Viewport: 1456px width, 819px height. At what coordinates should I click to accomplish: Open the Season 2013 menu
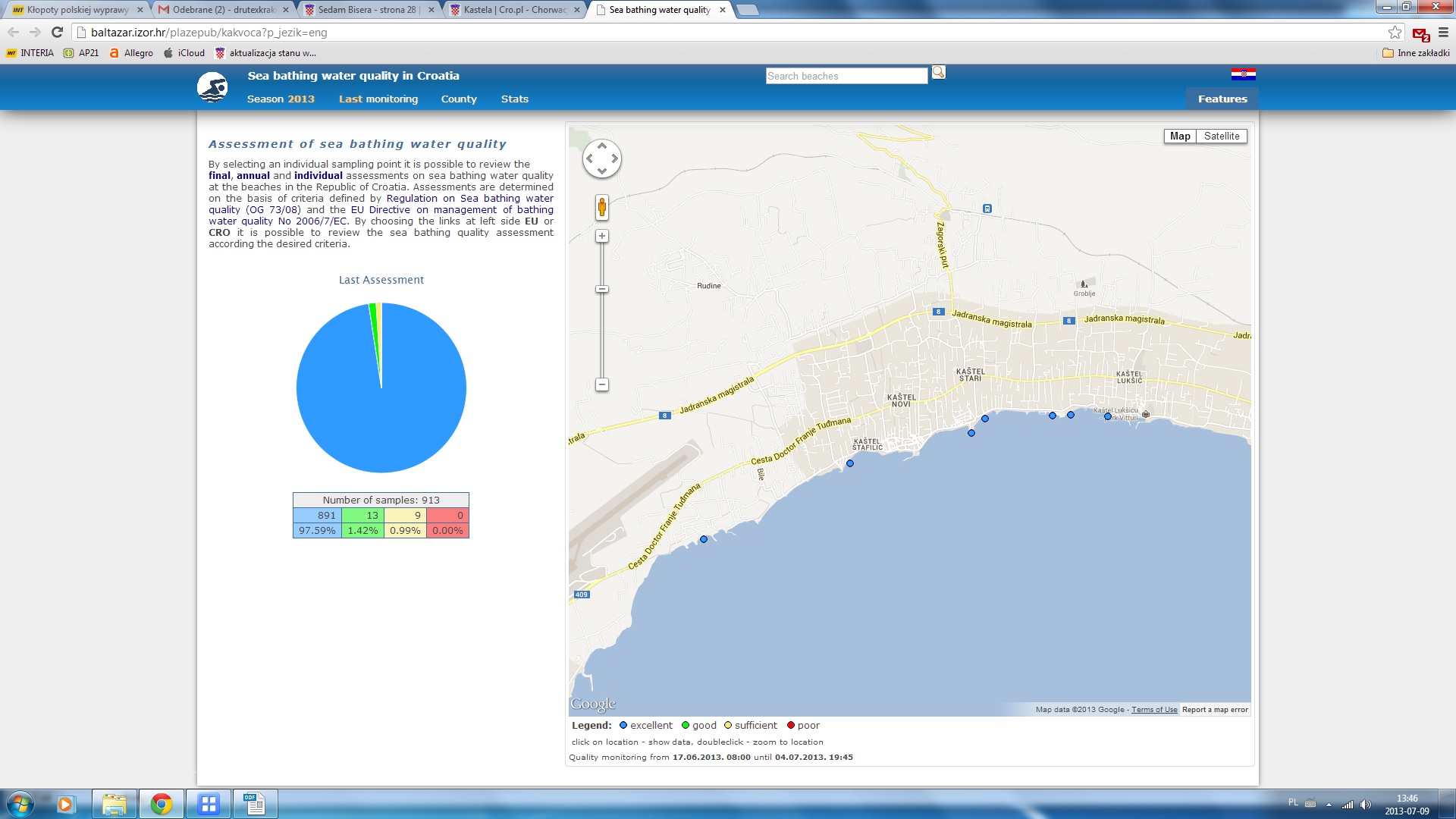coord(280,99)
